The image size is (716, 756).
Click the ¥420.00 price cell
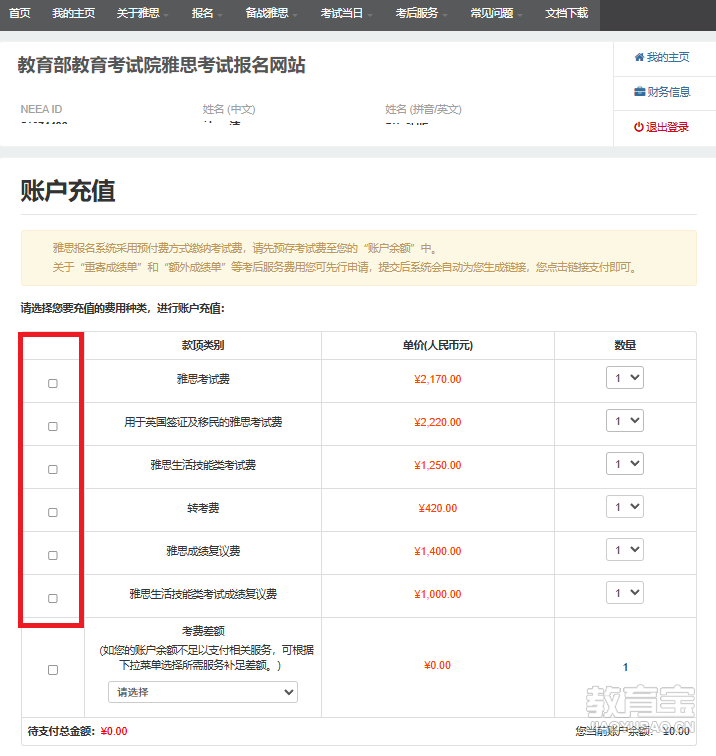point(438,508)
